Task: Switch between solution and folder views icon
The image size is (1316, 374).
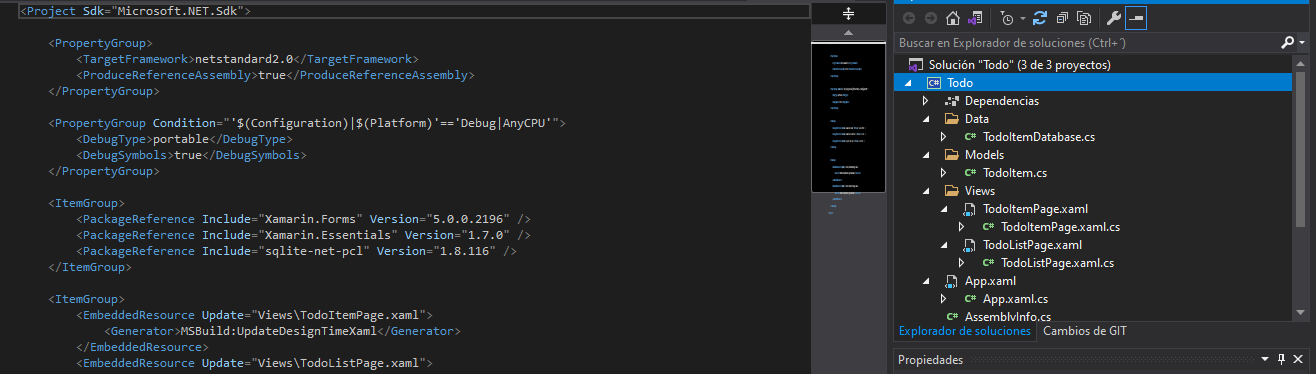Action: (x=976, y=18)
